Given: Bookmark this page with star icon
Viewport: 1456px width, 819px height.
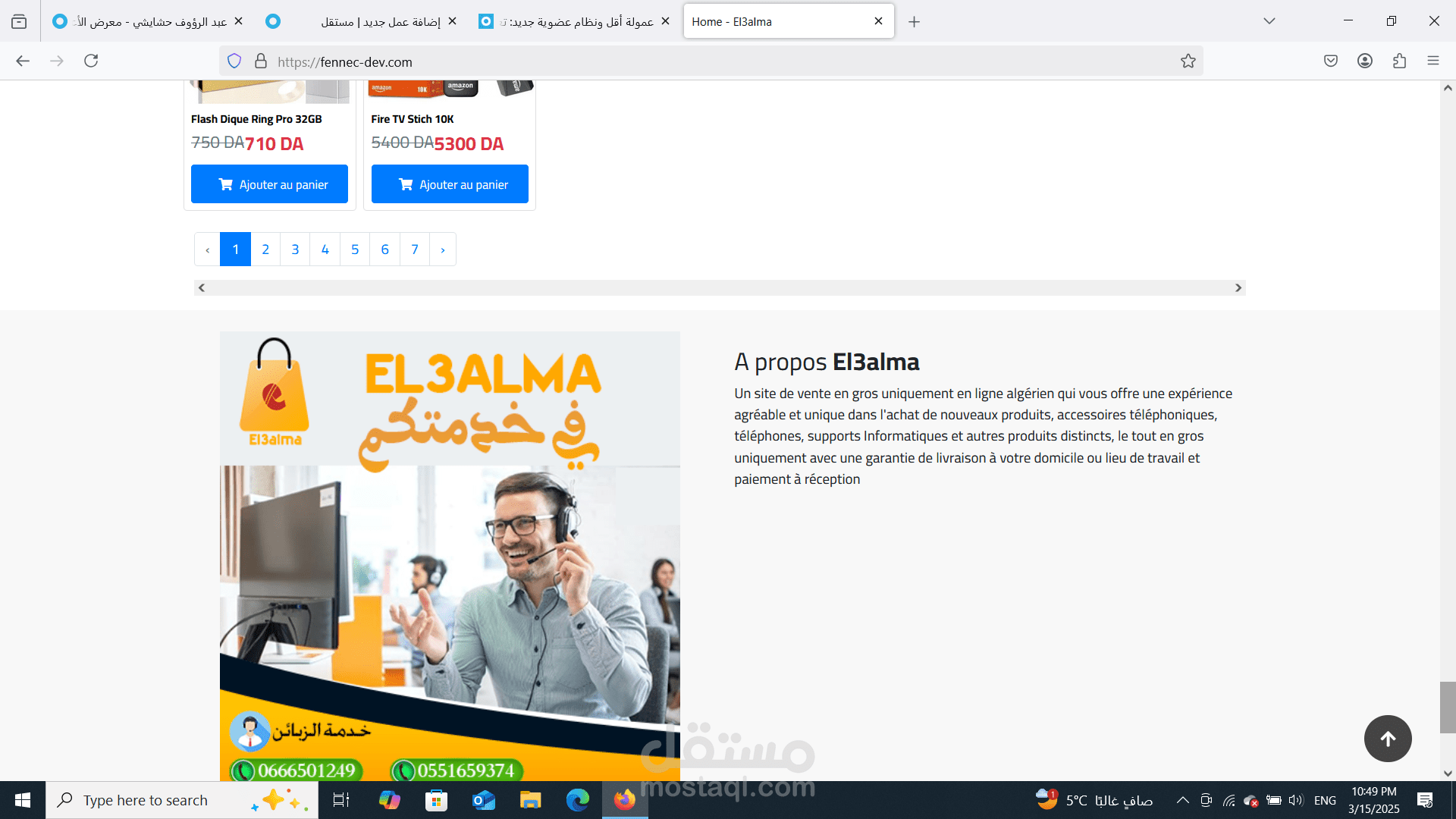Looking at the screenshot, I should pyautogui.click(x=1188, y=61).
